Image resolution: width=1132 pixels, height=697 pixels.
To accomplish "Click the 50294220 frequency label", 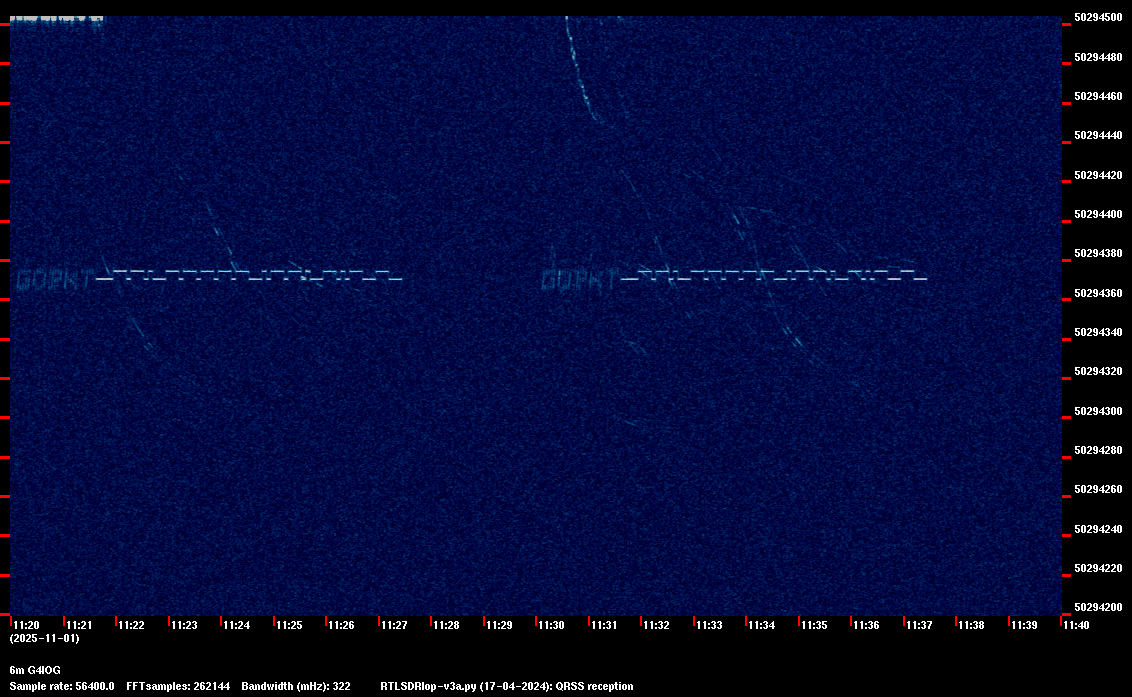I will pyautogui.click(x=1098, y=568).
